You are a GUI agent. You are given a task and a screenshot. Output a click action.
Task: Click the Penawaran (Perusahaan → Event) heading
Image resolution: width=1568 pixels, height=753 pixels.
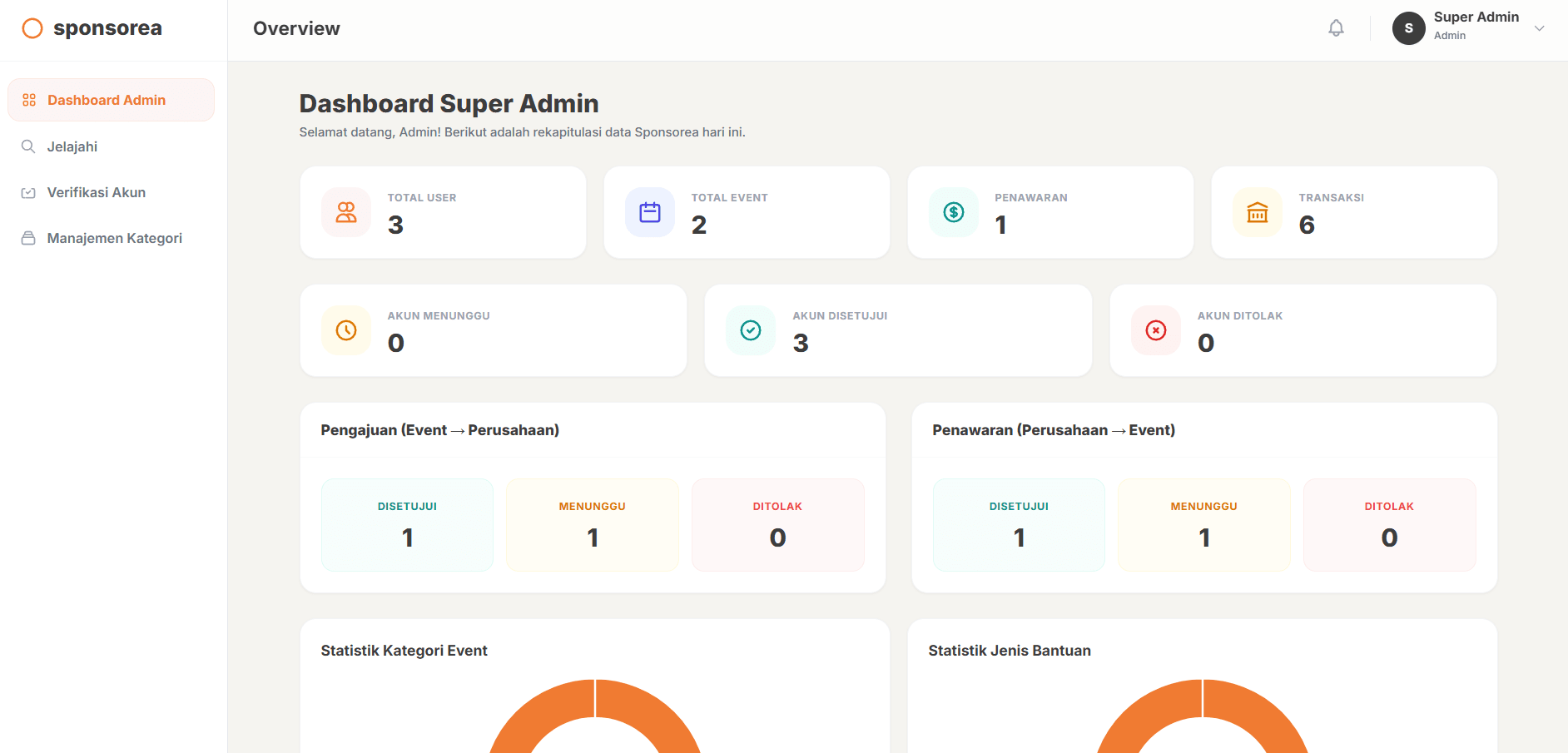click(x=1054, y=430)
